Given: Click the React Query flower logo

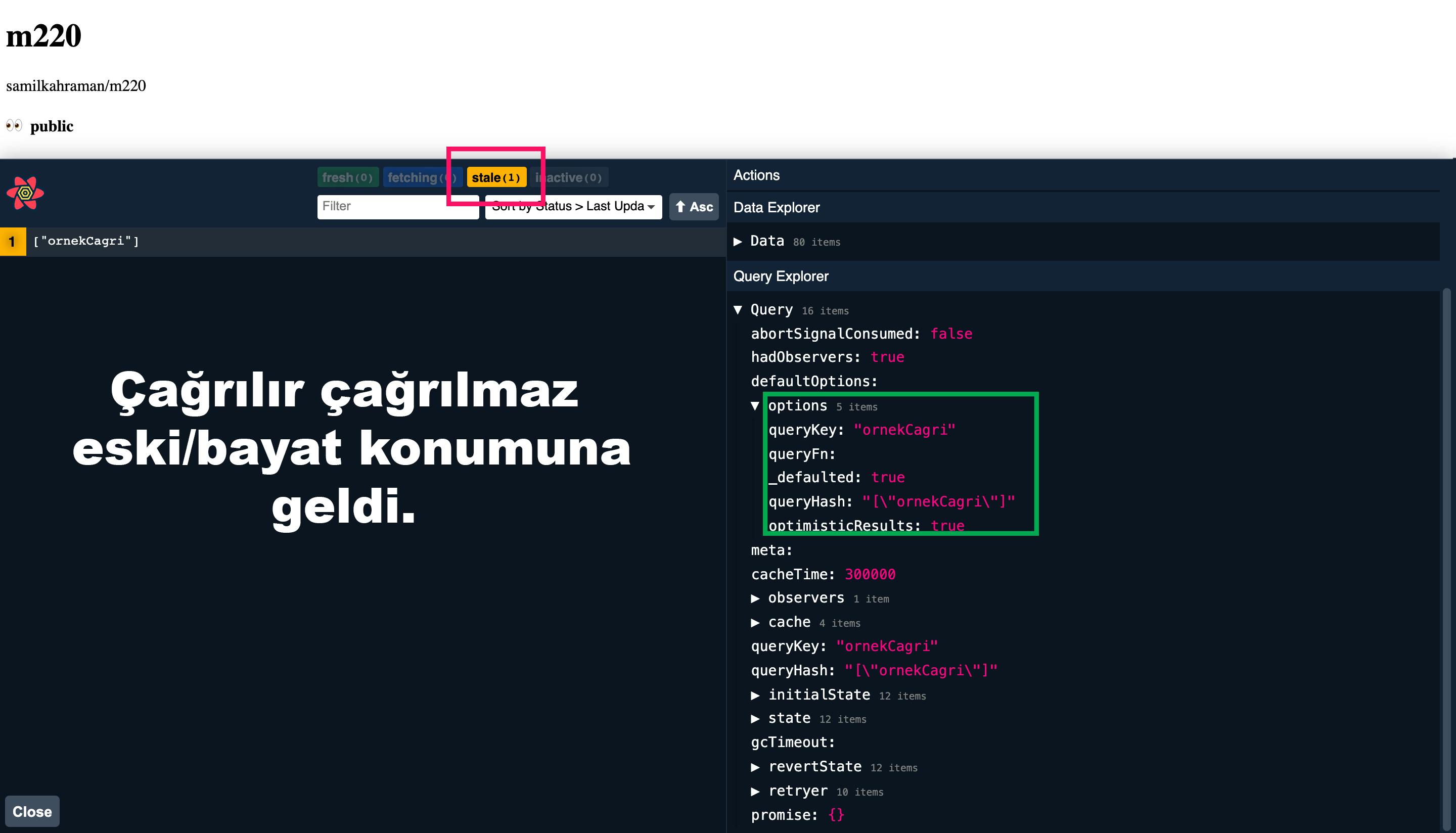Looking at the screenshot, I should point(25,194).
